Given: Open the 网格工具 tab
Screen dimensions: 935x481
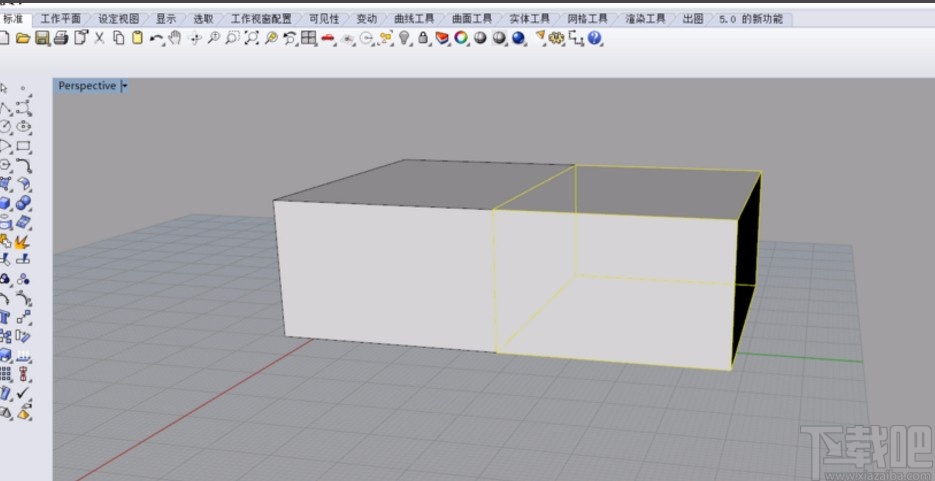Looking at the screenshot, I should 587,19.
